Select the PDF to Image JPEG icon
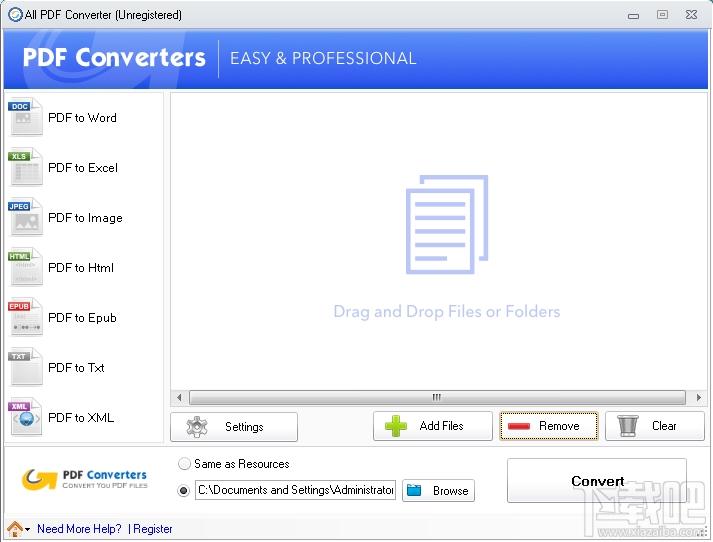This screenshot has width=713, height=542. (25, 217)
